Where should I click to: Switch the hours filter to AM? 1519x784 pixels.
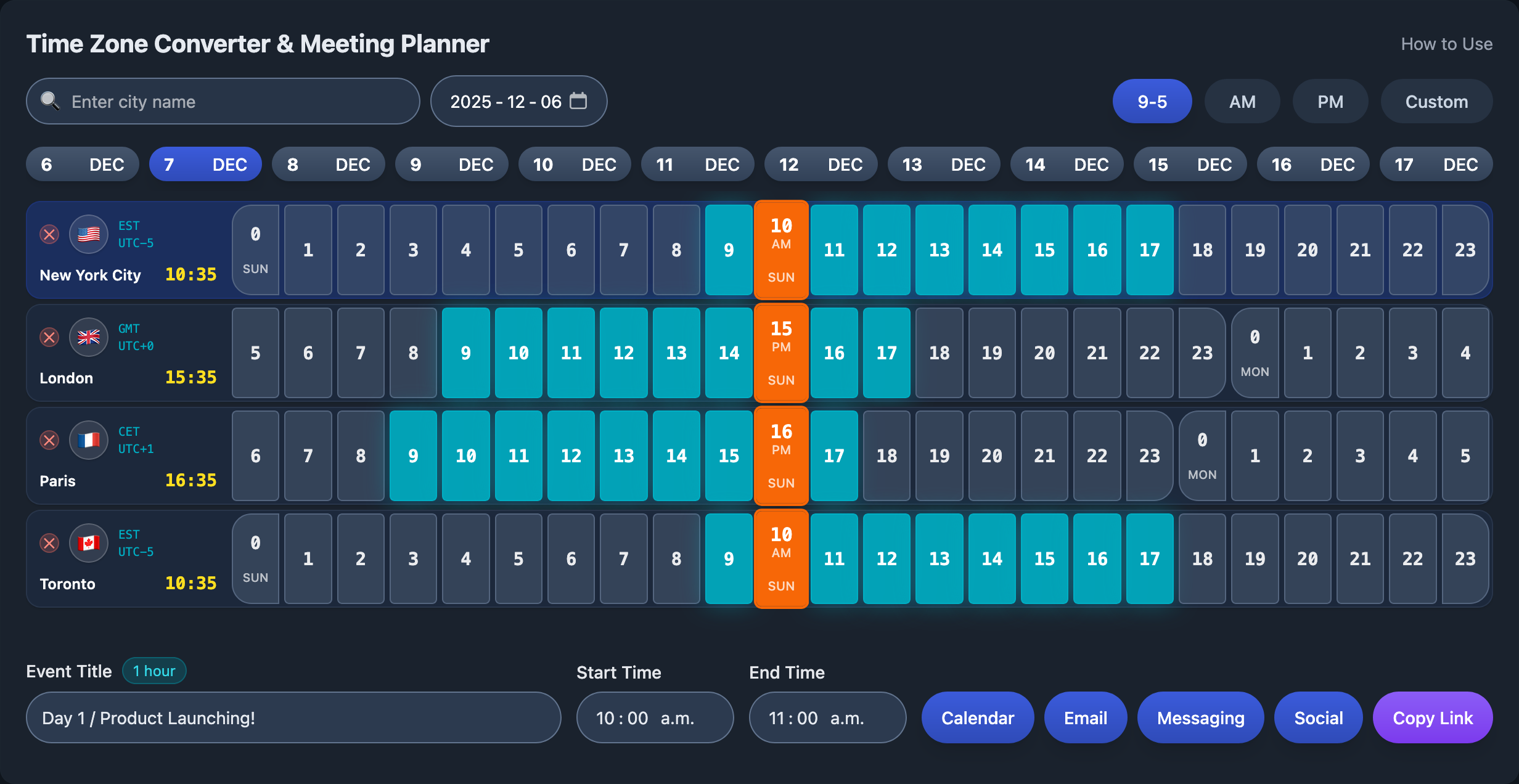tap(1242, 102)
